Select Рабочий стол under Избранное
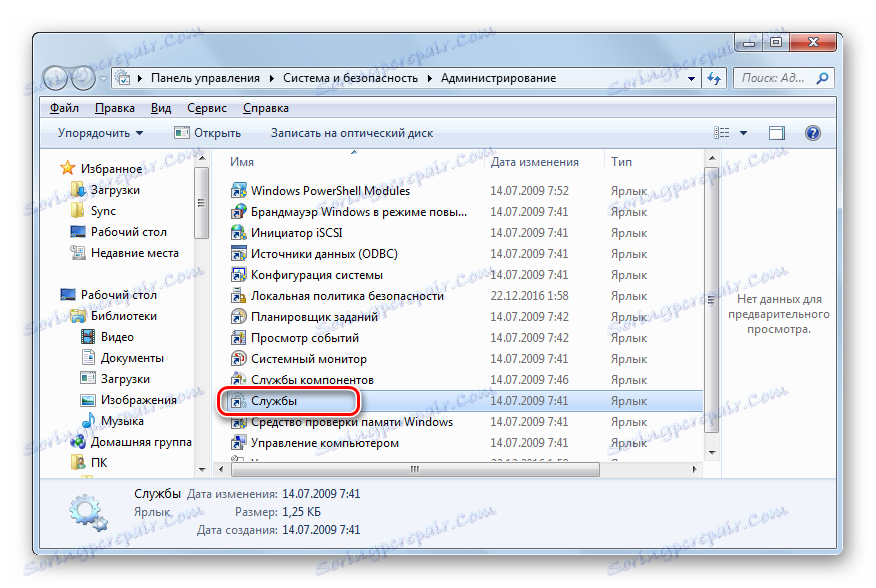 pyautogui.click(x=128, y=232)
